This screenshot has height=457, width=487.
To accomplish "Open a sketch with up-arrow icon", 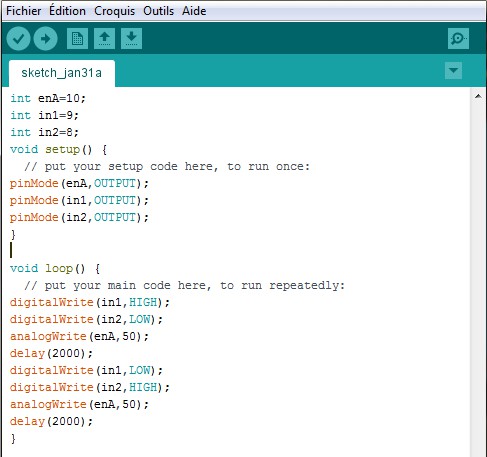I will pyautogui.click(x=104, y=39).
